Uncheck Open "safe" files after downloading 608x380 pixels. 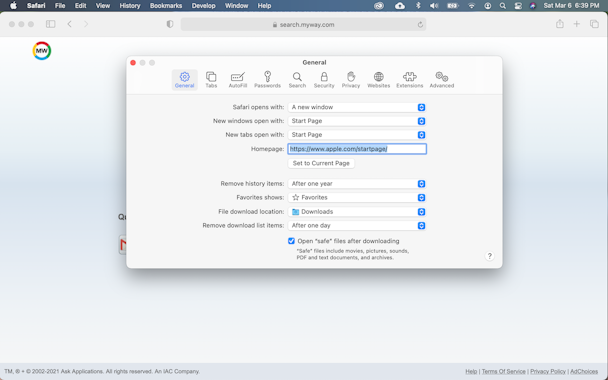pos(291,241)
